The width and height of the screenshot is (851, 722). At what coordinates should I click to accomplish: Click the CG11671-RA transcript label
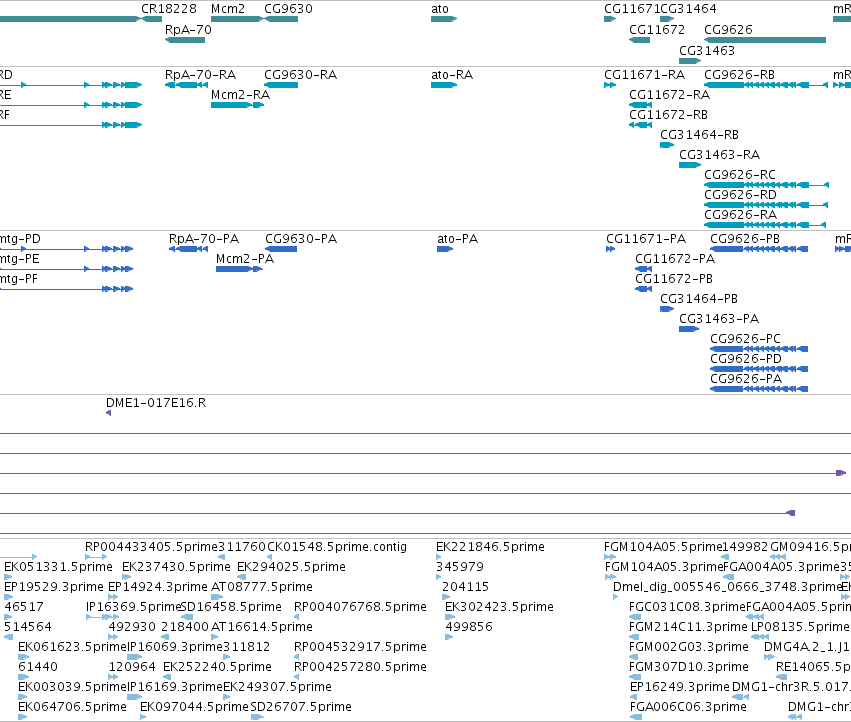point(645,75)
